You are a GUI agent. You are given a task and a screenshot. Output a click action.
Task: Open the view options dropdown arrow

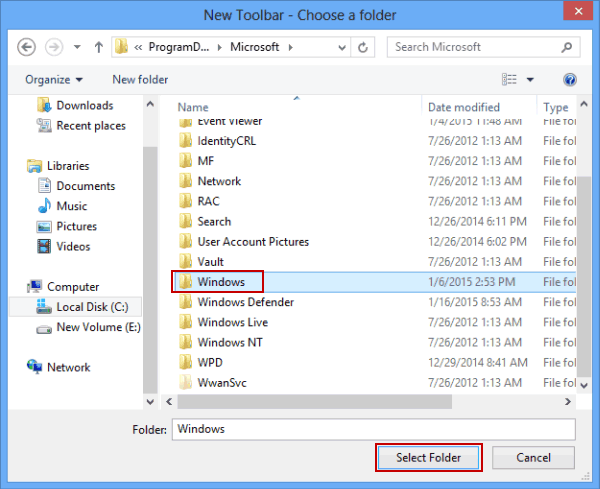530,80
